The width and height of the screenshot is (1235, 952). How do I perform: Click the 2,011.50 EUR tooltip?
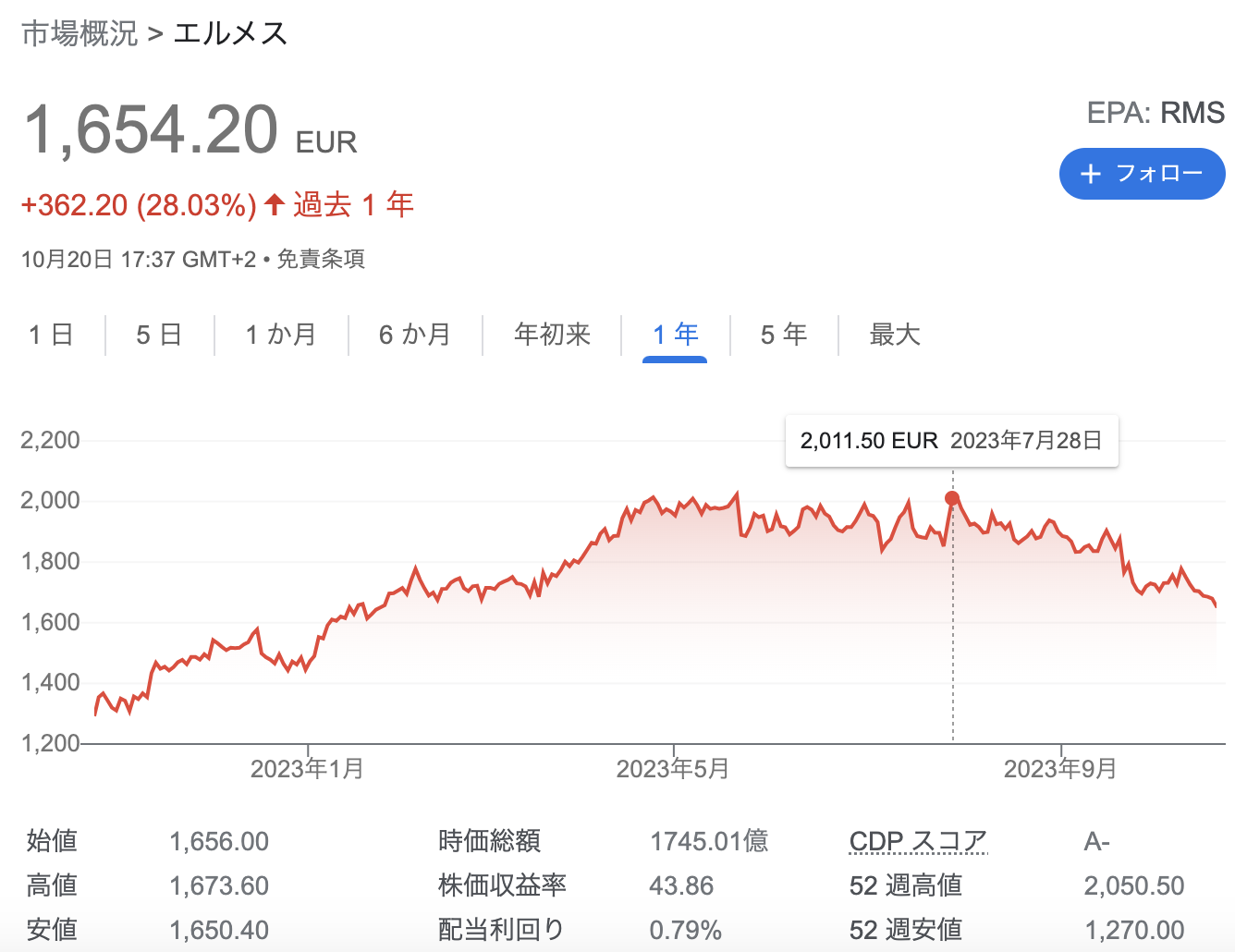[951, 441]
